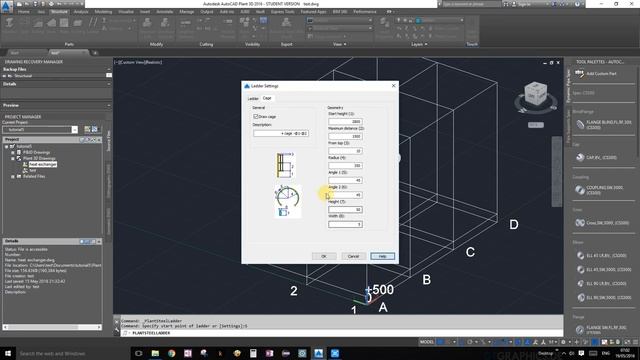640x360 pixels.
Task: Open the Analysis ribbon tab
Action: (81, 12)
